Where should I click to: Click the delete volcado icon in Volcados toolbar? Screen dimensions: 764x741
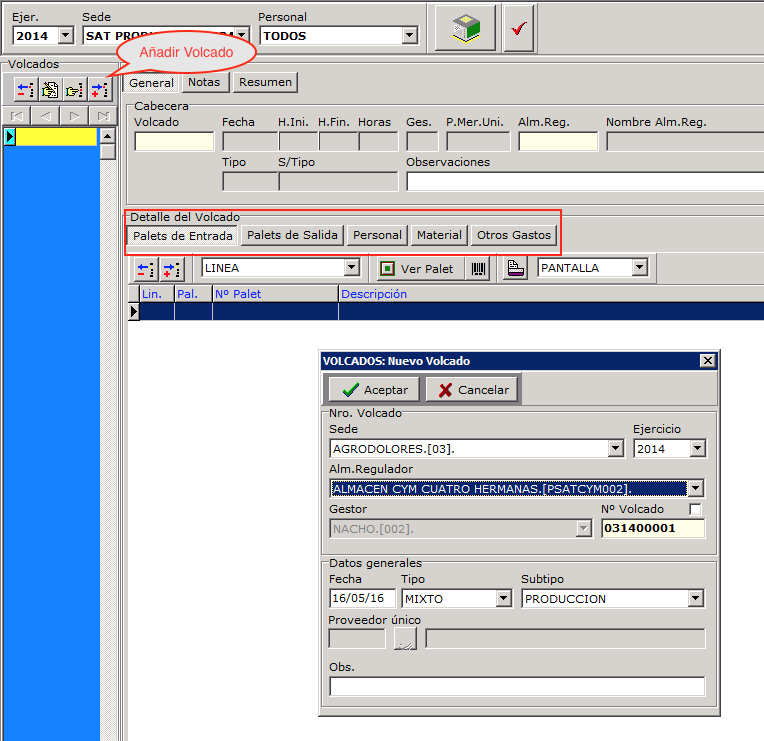[25, 90]
